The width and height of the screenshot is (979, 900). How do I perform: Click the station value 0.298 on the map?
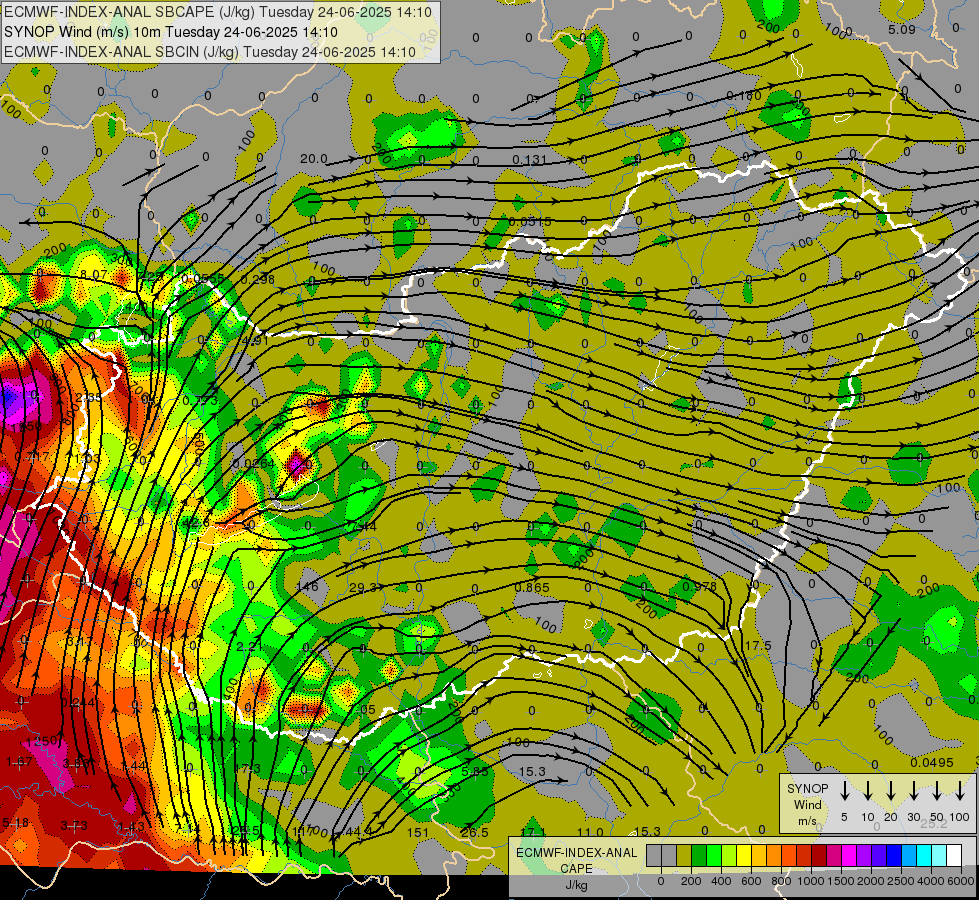point(257,279)
